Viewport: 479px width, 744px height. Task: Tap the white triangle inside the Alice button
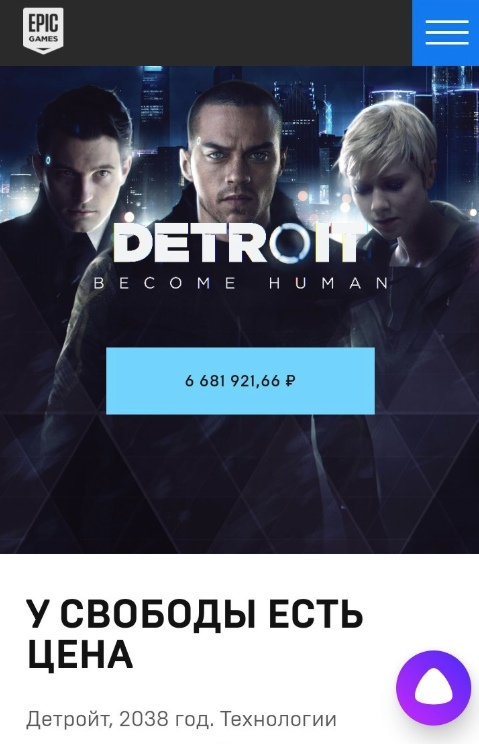coord(433,690)
